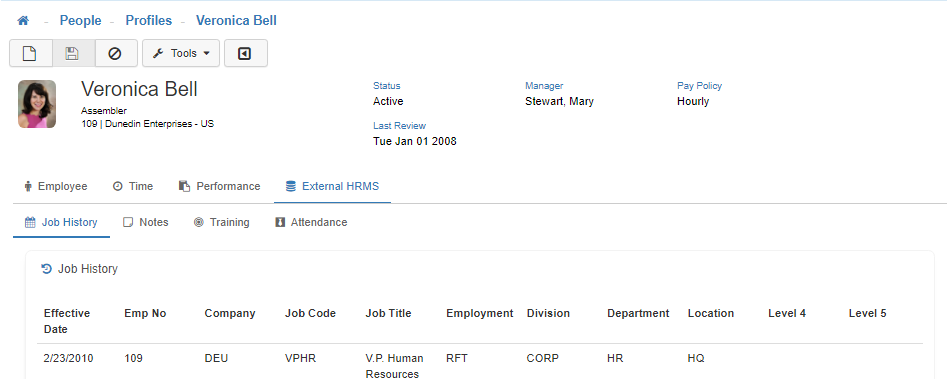Viewport: 947px width, 379px height.
Task: Switch to the Employee tab
Action: coord(56,186)
